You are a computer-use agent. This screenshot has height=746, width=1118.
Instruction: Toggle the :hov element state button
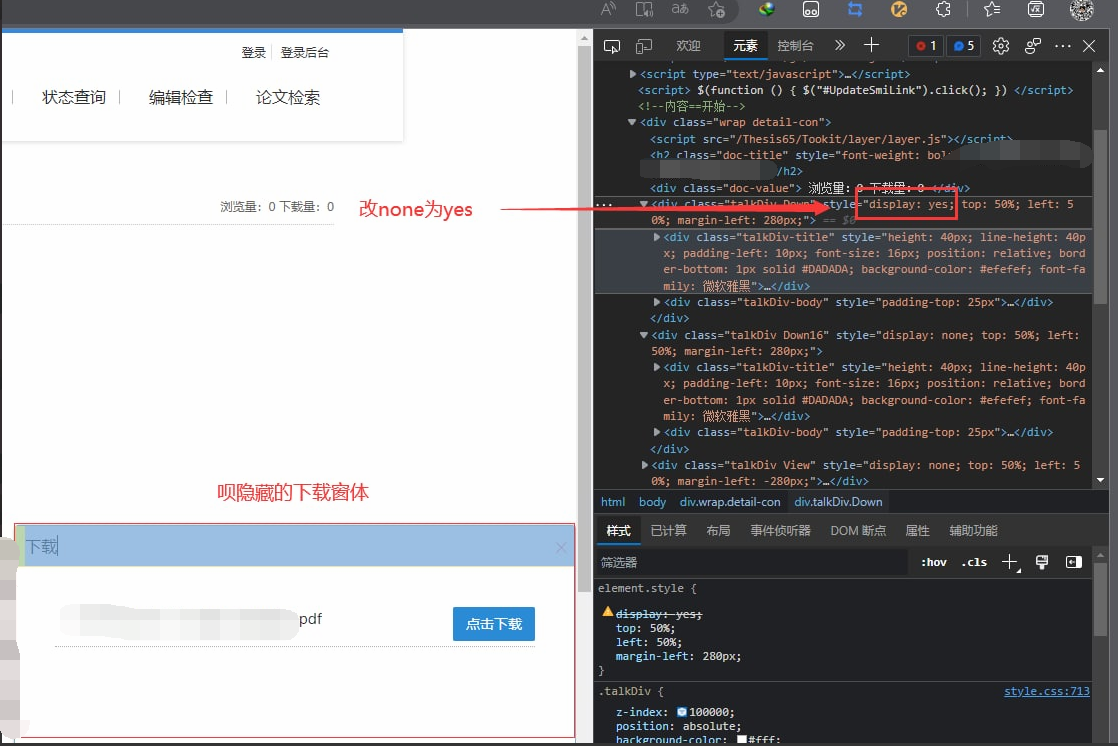click(x=933, y=563)
